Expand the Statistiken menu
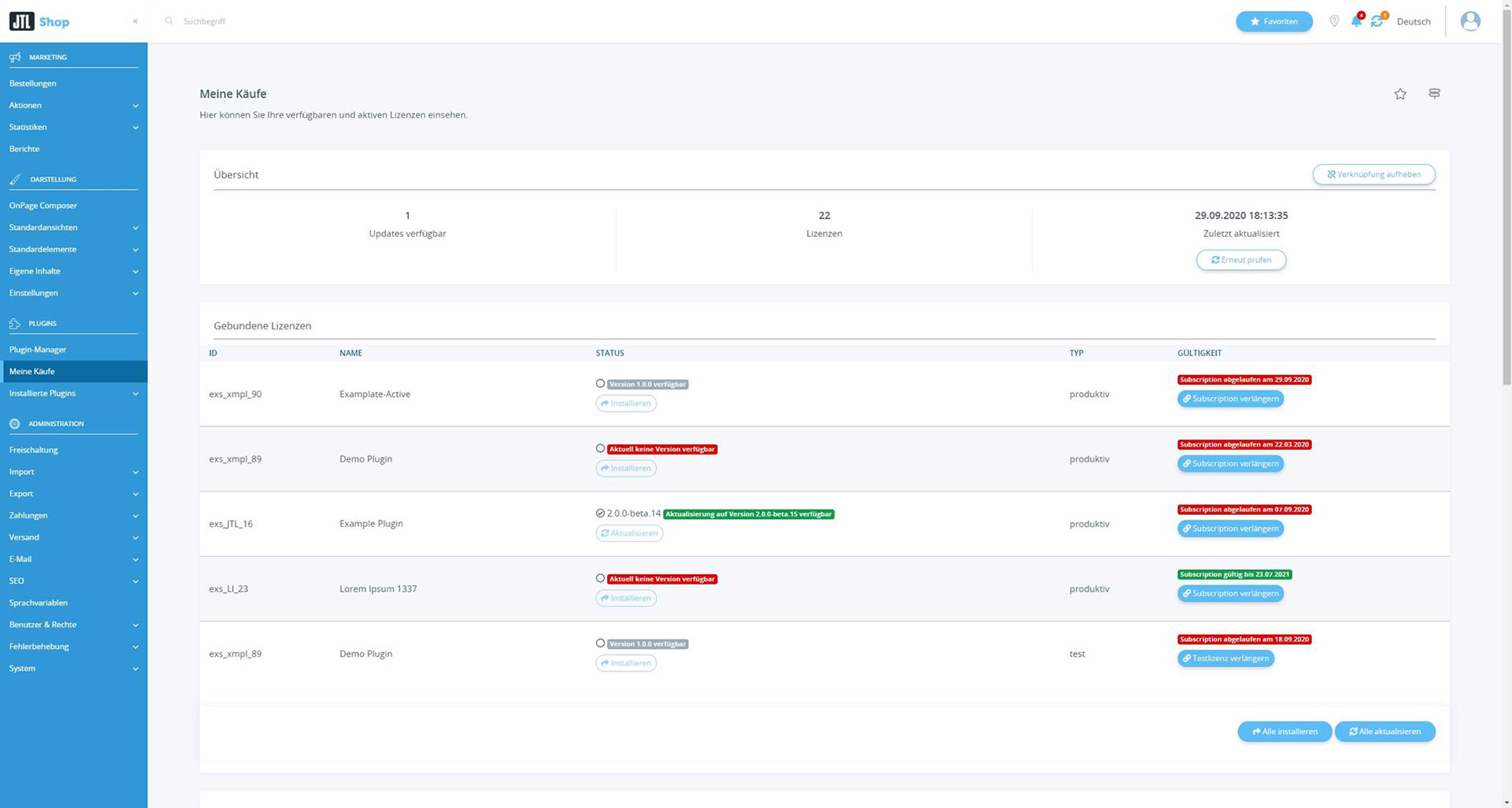The height and width of the screenshot is (808, 1512). tap(74, 127)
